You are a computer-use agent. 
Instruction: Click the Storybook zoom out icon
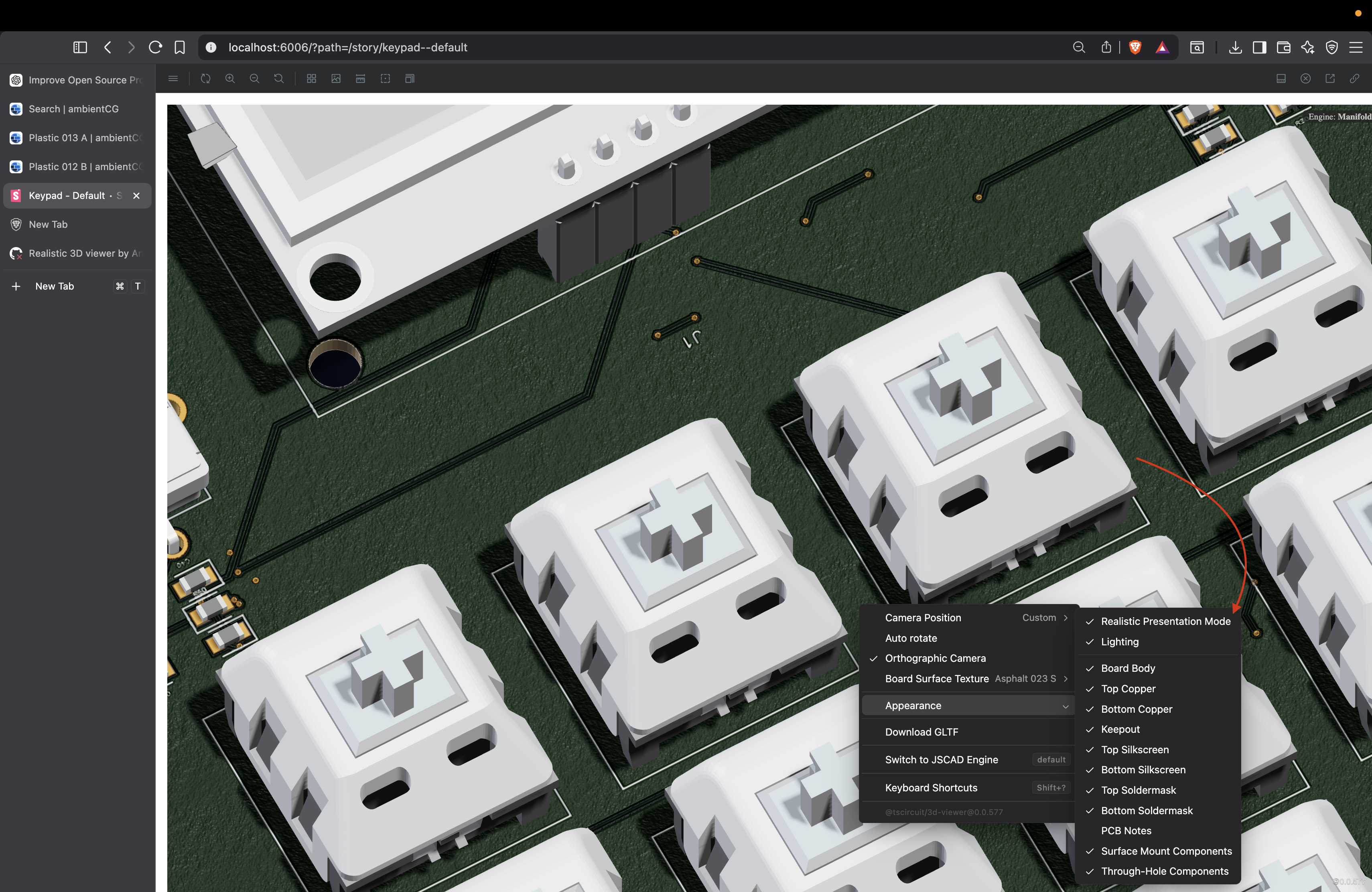pos(254,78)
